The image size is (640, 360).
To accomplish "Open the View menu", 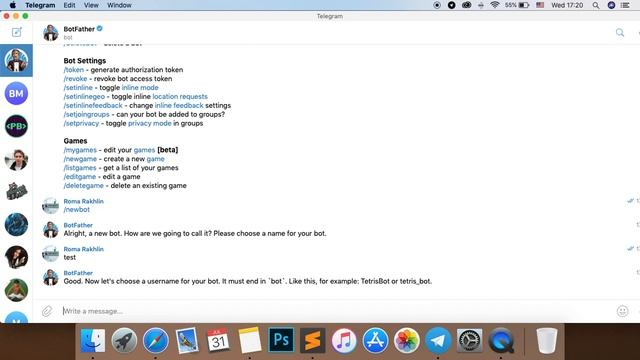I will pos(91,5).
